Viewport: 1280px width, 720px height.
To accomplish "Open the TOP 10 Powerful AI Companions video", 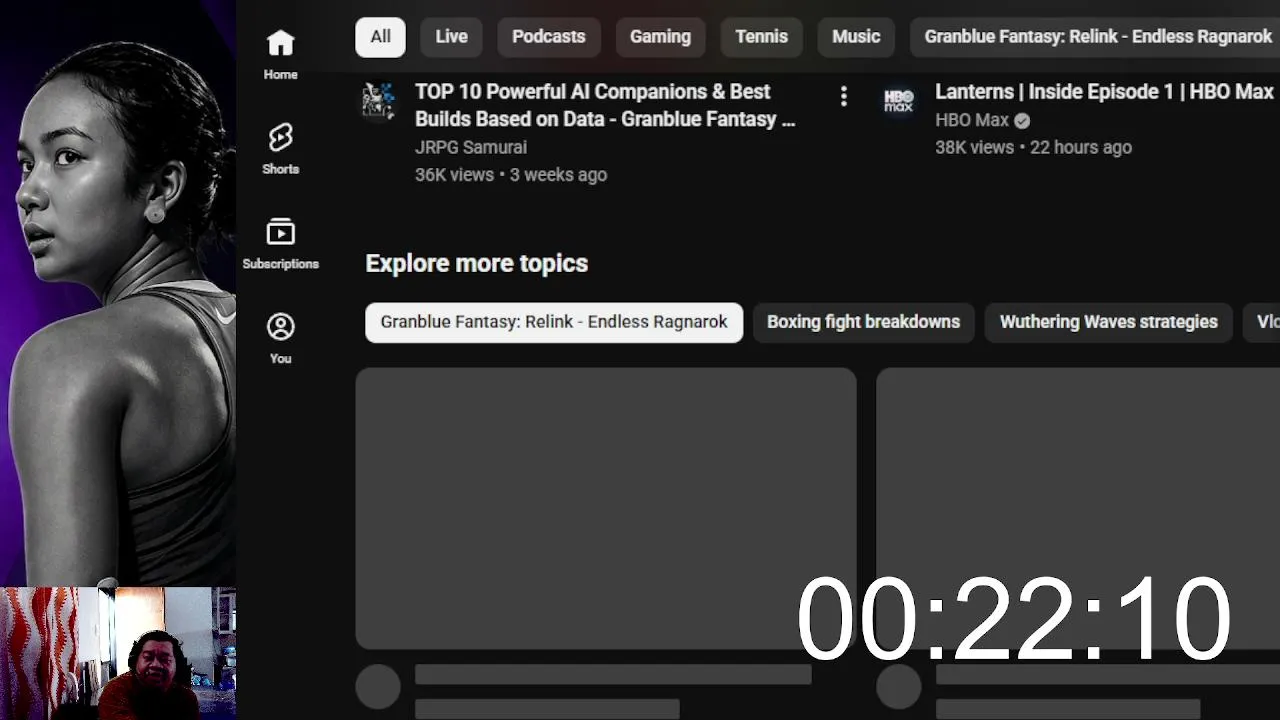I will coord(605,105).
